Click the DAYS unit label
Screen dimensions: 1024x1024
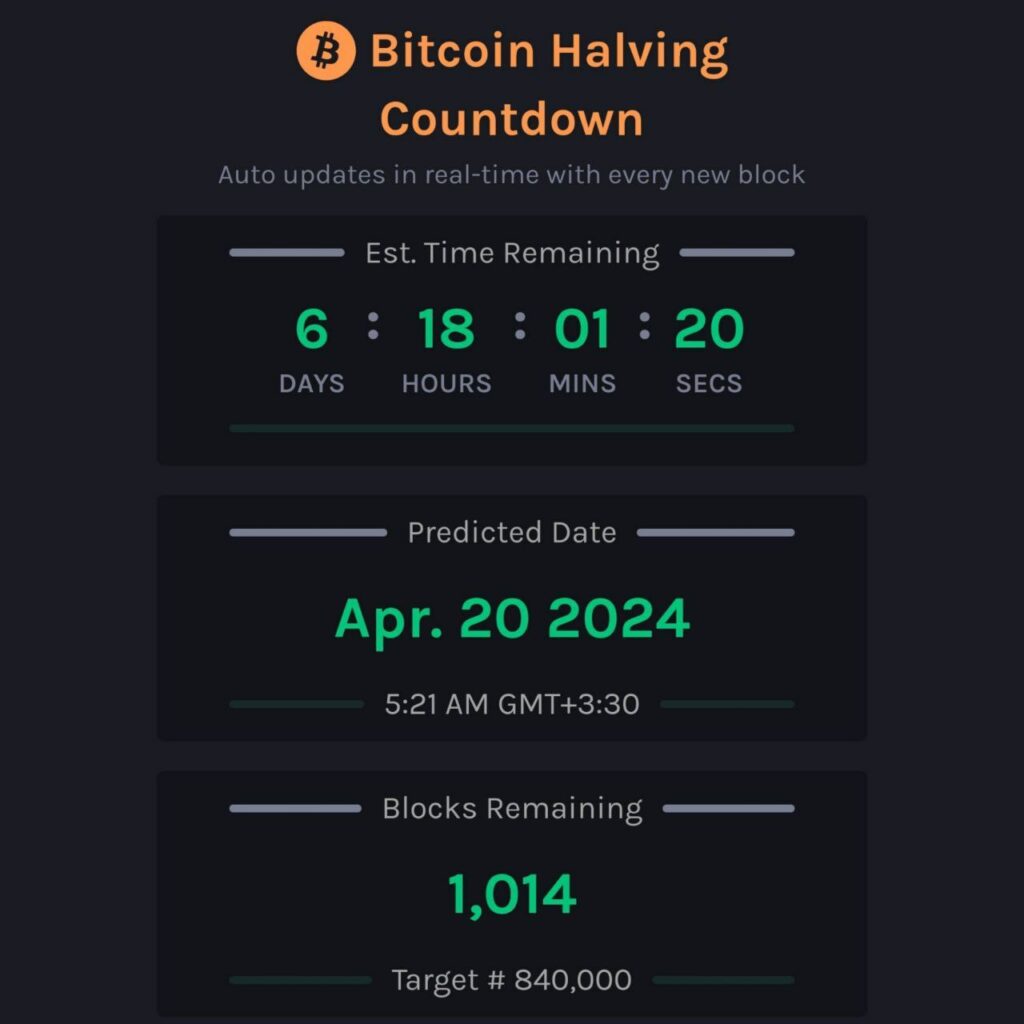click(x=312, y=383)
